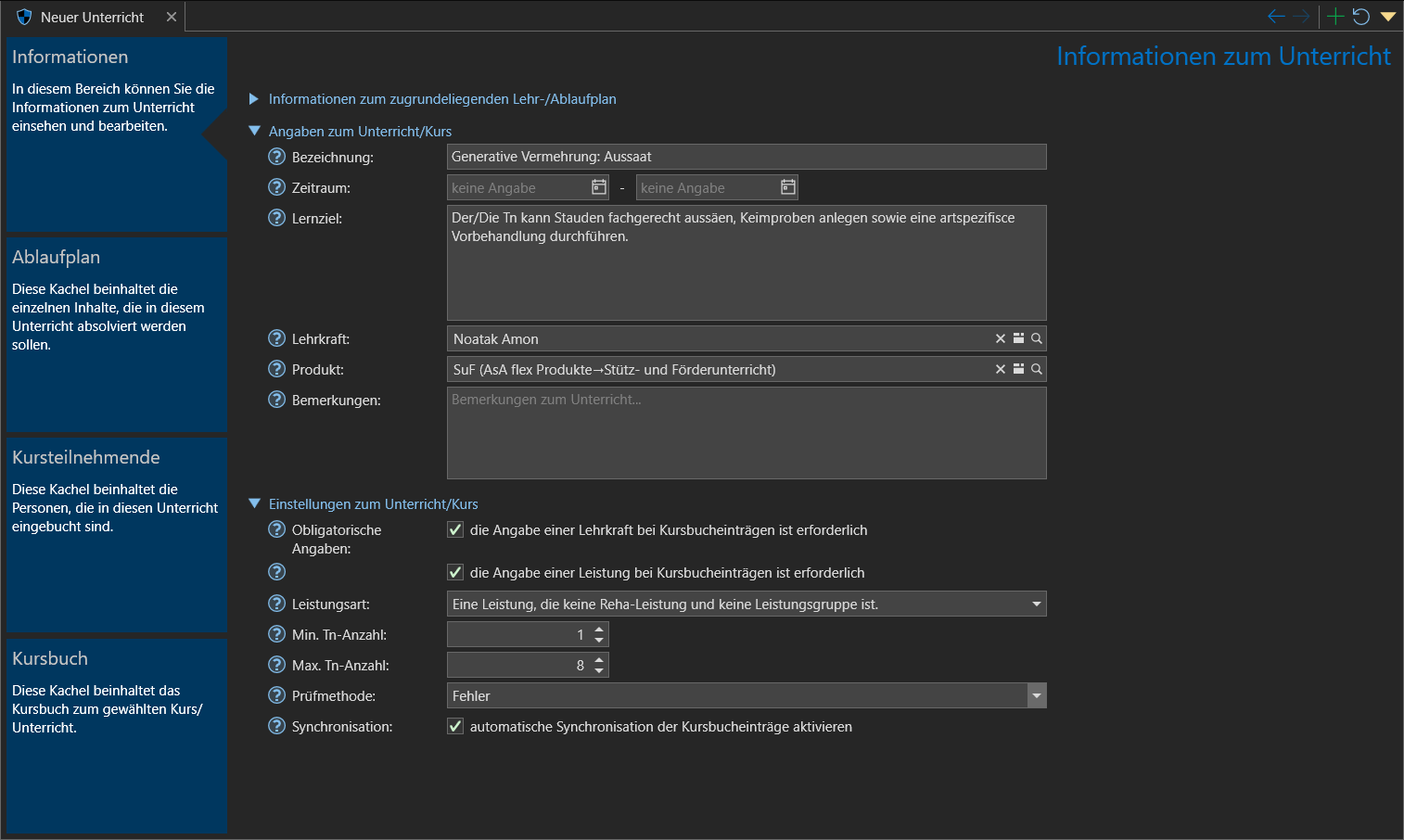Clear the Produkt field with X icon

click(1001, 369)
